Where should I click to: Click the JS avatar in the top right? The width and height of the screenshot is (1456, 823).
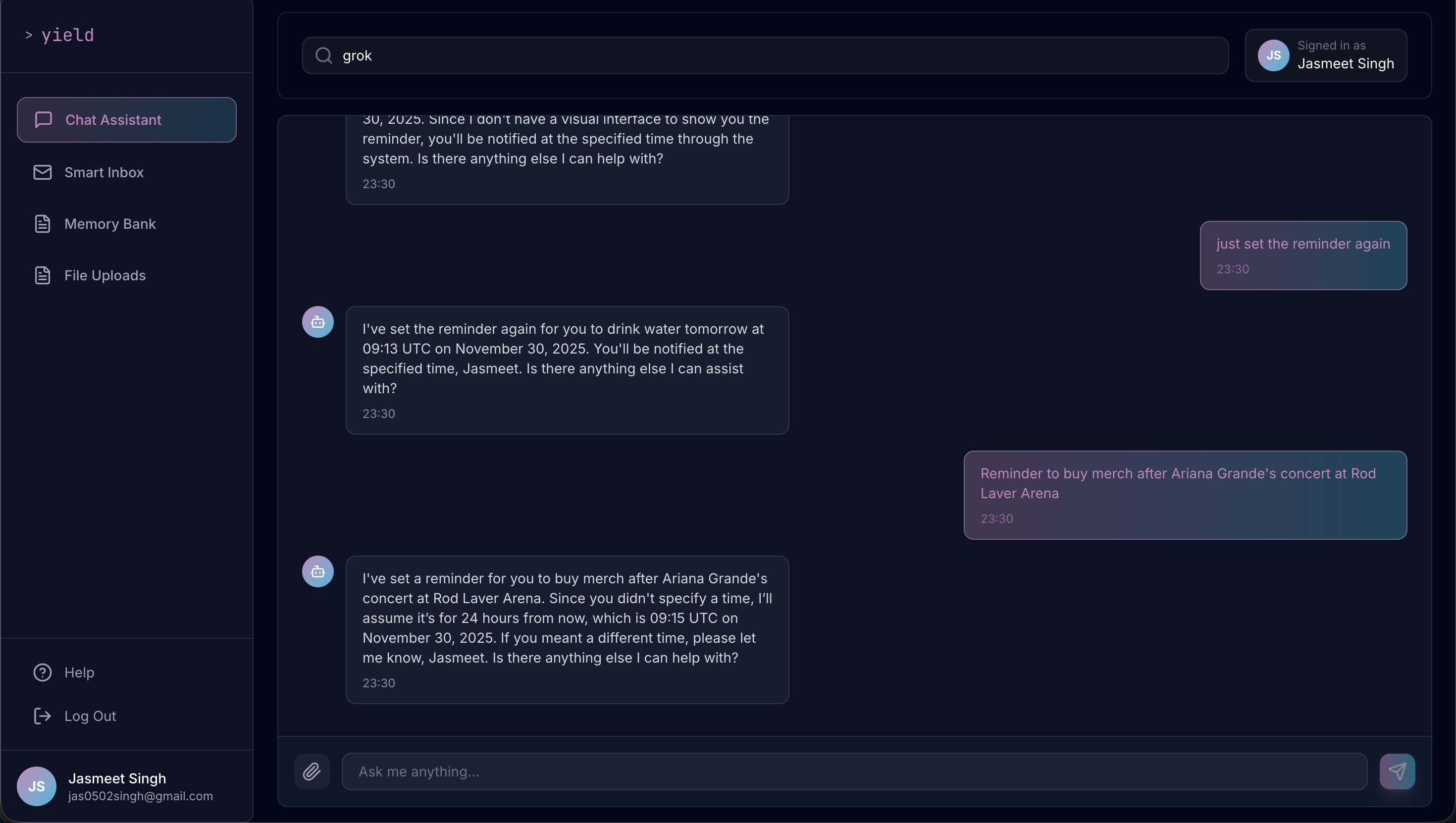[x=1272, y=55]
